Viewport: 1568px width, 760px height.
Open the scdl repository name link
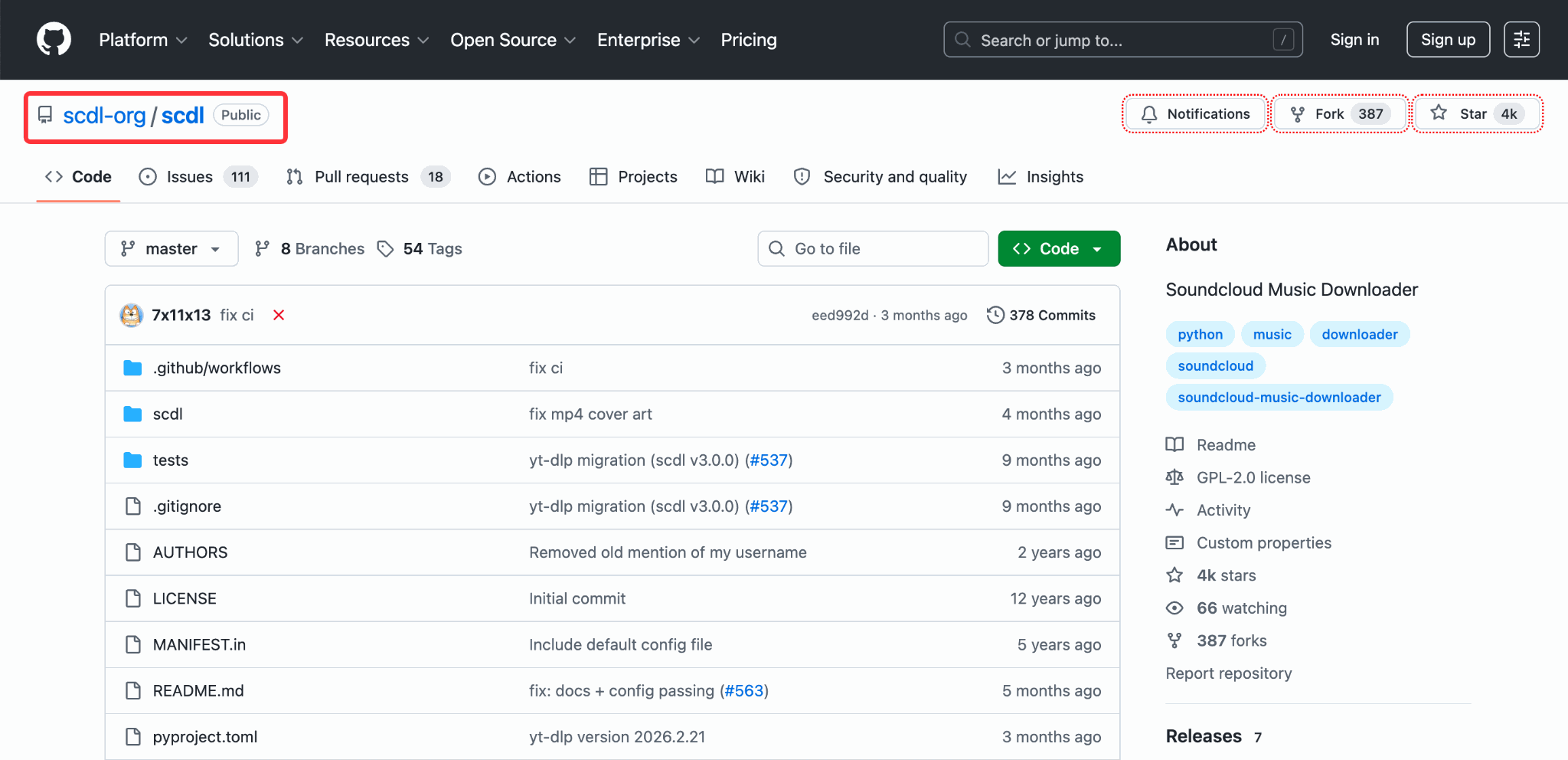point(182,115)
